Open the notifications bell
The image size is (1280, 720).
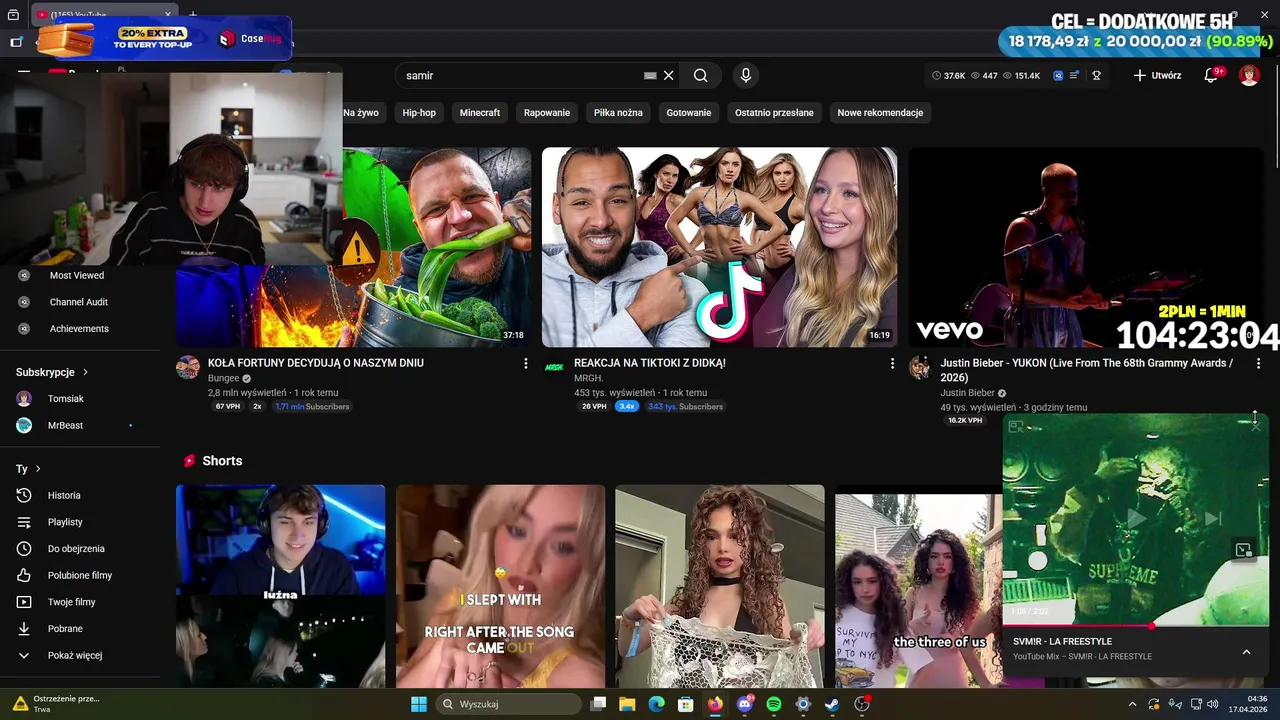[1211, 75]
